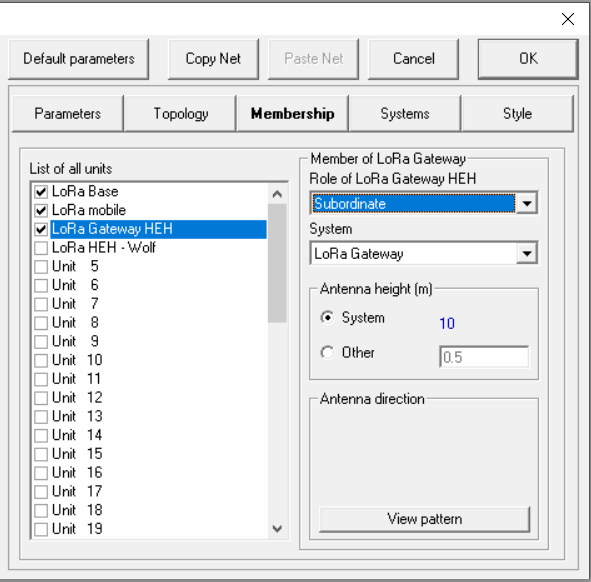Switch to the Parameters tab
Image resolution: width=591 pixels, height=582 pixels.
[67, 113]
